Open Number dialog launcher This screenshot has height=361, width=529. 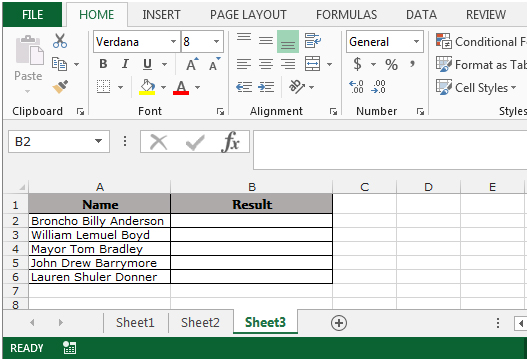pos(420,111)
